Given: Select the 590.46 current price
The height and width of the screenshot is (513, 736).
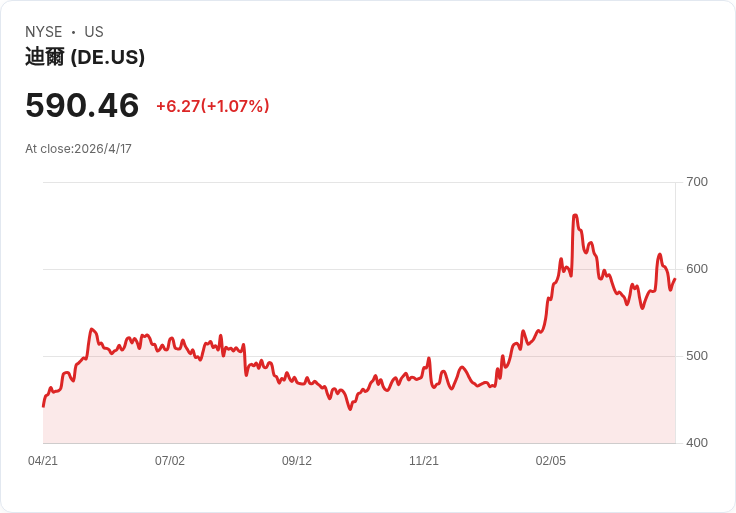Looking at the screenshot, I should pyautogui.click(x=82, y=105).
